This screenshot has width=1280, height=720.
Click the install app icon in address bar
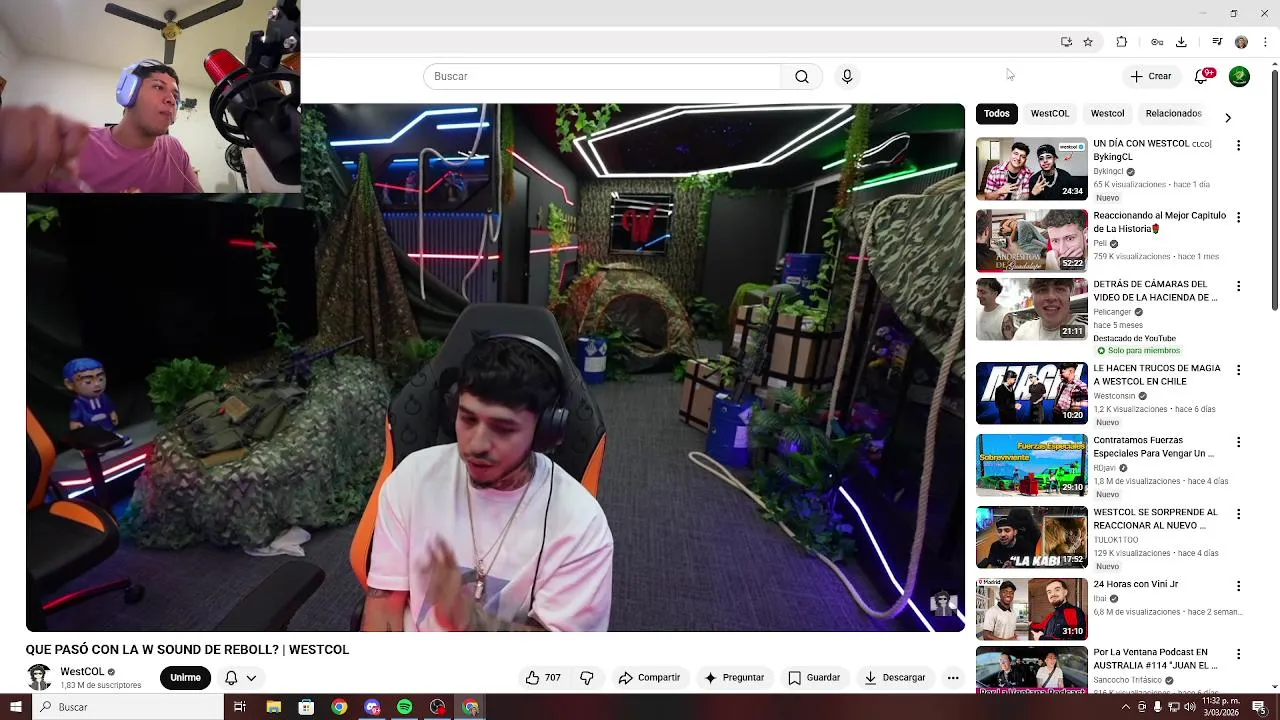click(x=1066, y=42)
